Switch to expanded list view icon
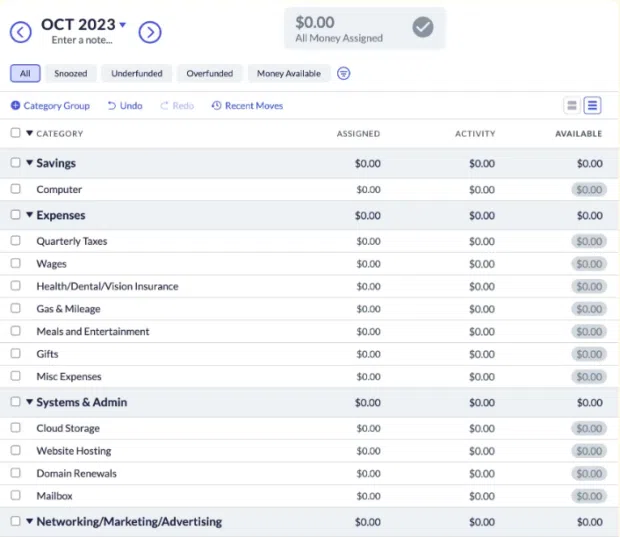 click(593, 105)
